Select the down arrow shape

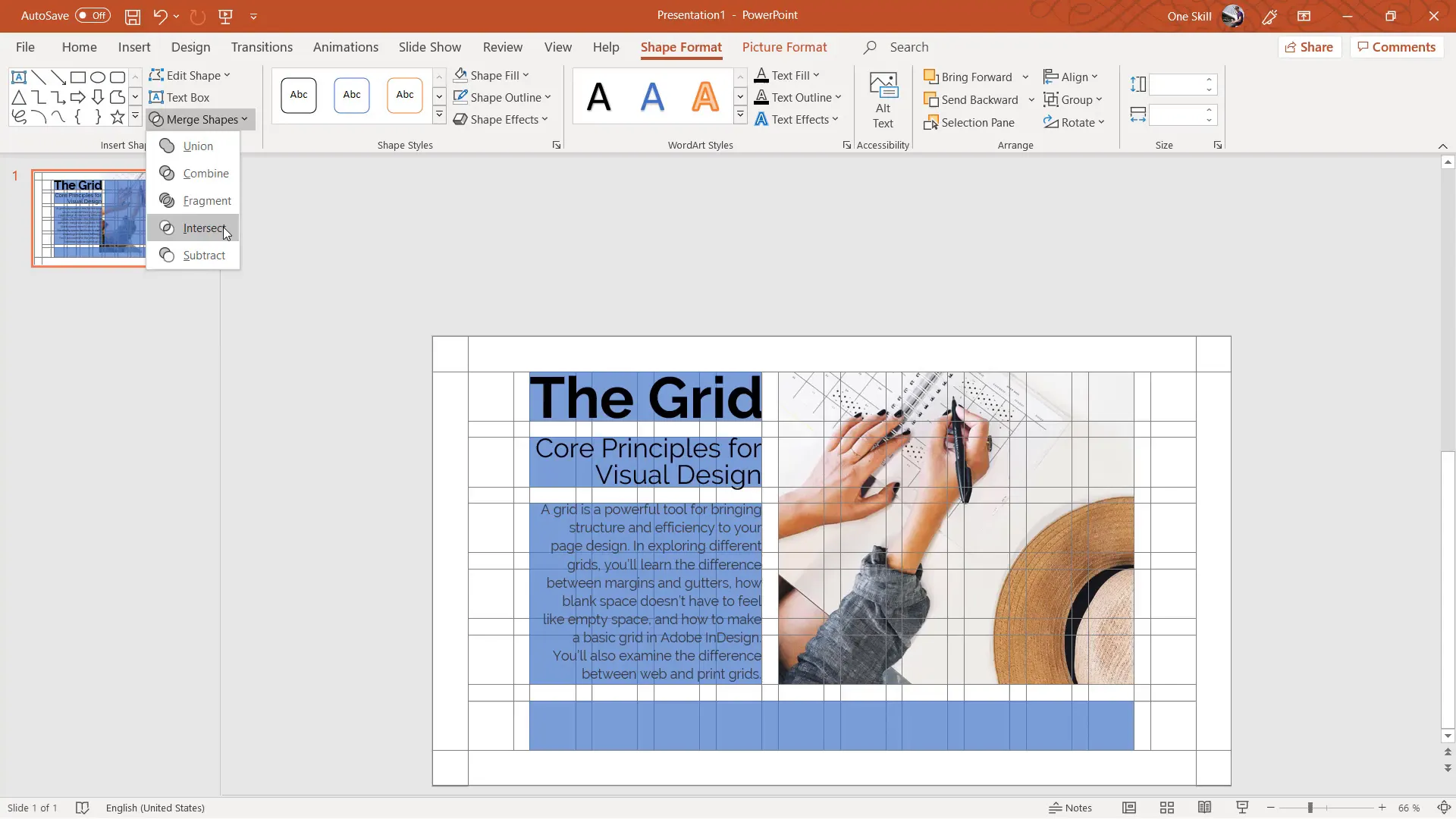click(x=98, y=97)
